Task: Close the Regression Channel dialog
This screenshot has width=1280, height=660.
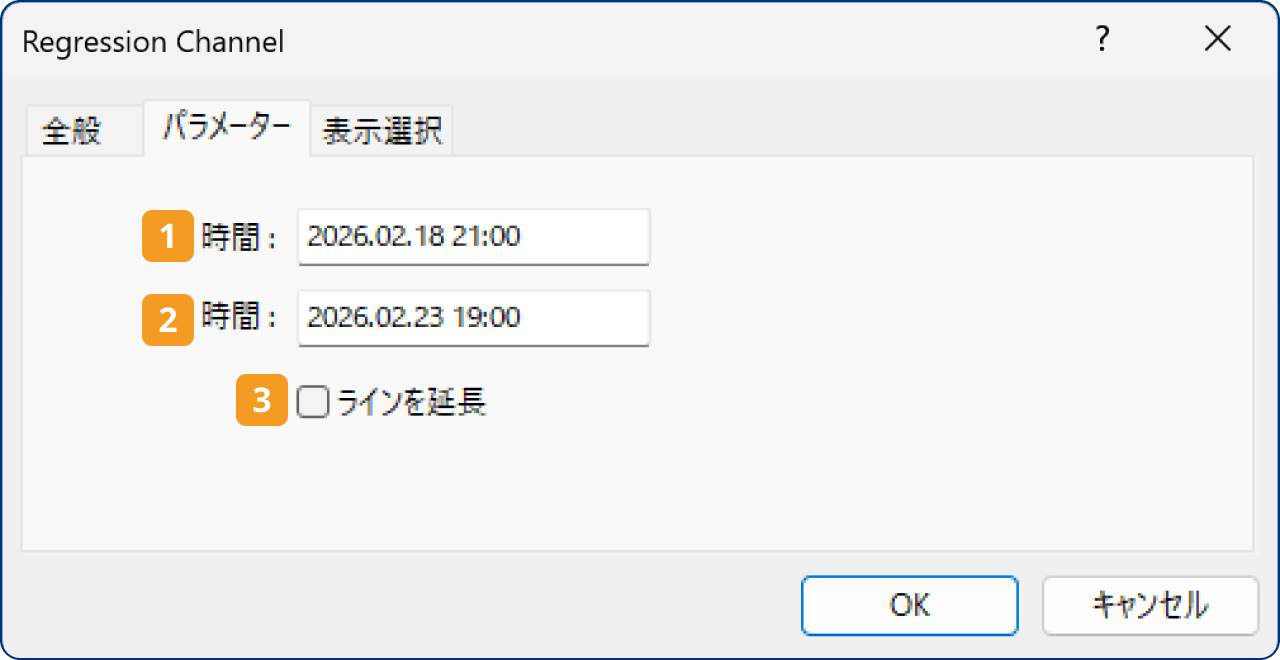Action: point(1218,39)
